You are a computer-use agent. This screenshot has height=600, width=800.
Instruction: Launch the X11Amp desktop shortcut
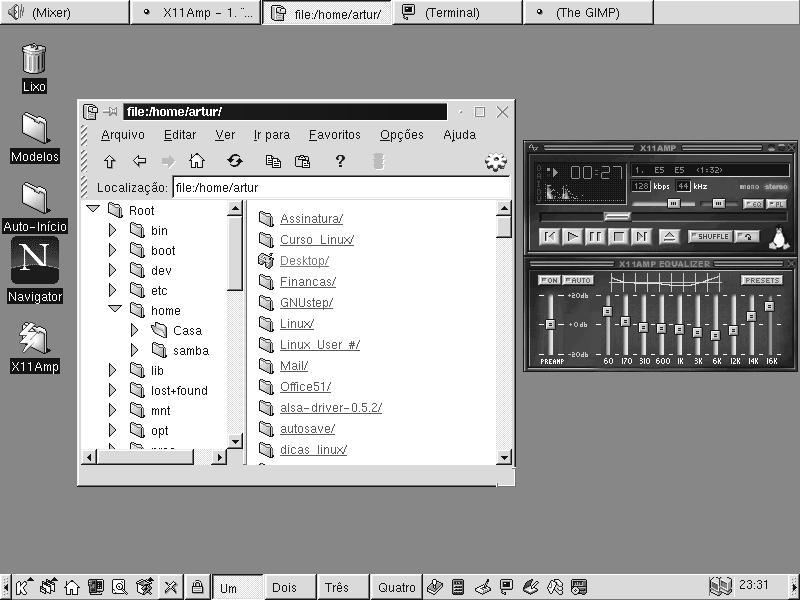(35, 338)
